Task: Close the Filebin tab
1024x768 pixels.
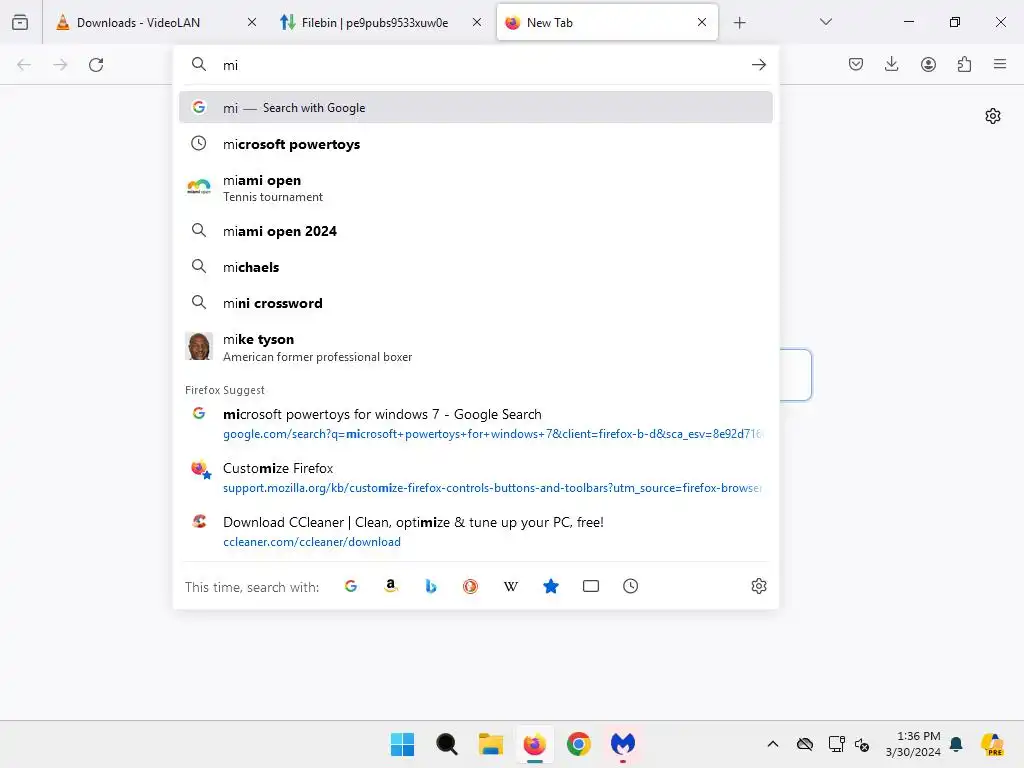Action: point(477,22)
